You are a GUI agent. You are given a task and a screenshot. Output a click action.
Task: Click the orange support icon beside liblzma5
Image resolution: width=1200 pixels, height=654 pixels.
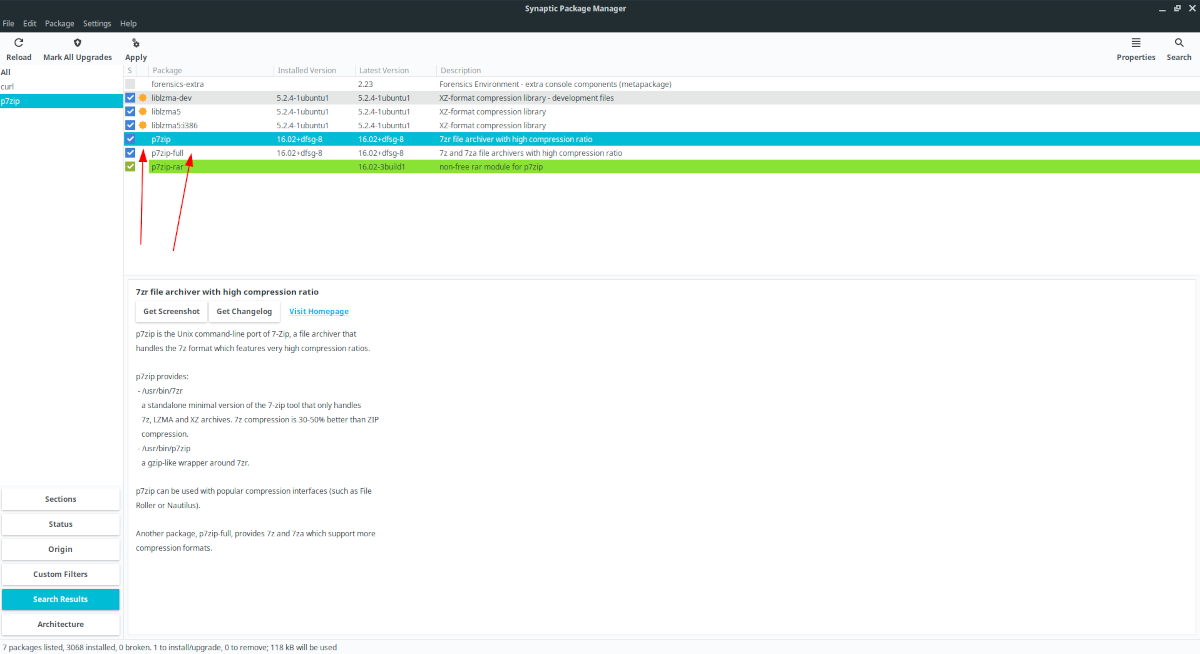tap(143, 112)
